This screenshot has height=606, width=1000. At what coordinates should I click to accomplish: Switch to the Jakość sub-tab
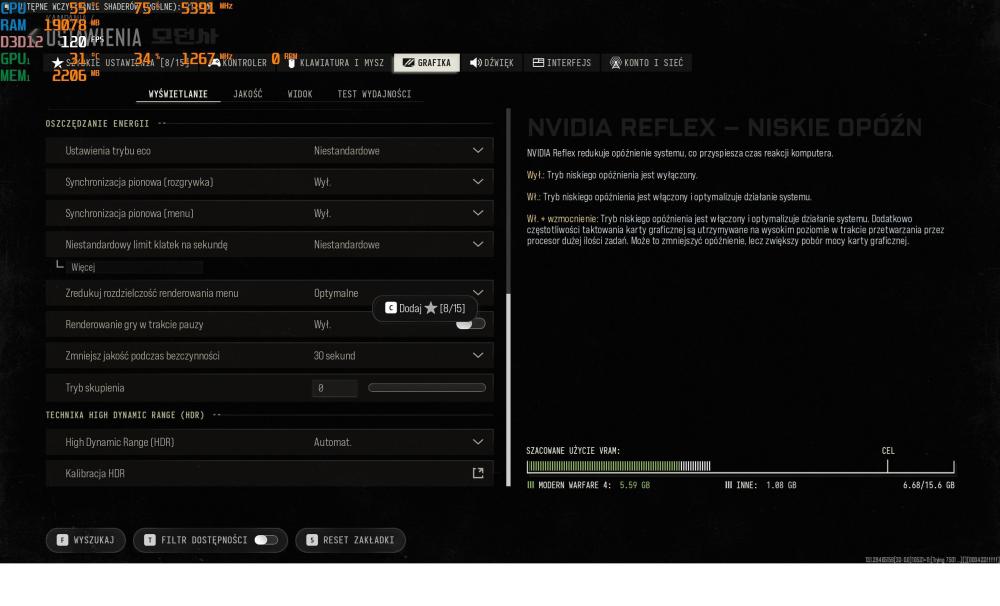tap(247, 94)
